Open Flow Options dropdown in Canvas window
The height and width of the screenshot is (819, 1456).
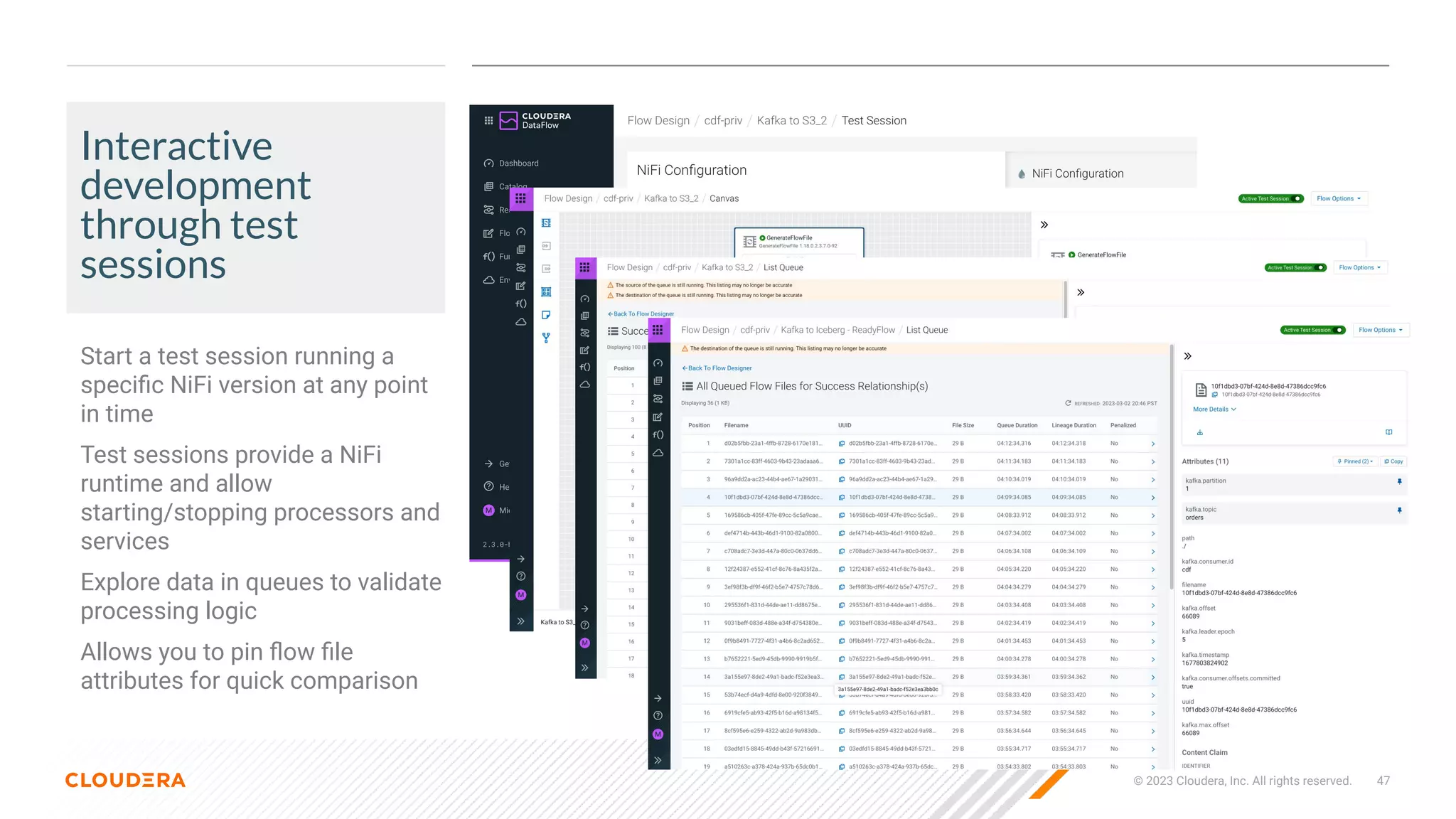[1339, 199]
